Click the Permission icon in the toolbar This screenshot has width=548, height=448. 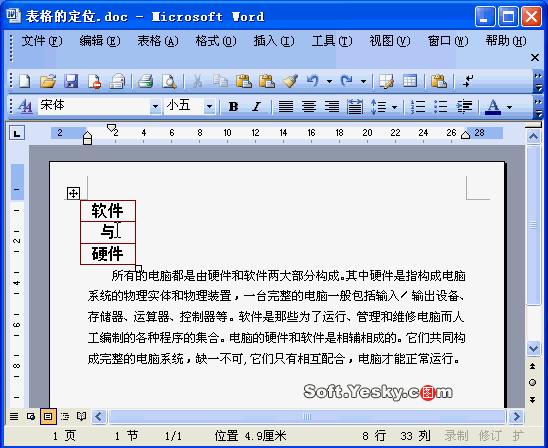coord(94,81)
